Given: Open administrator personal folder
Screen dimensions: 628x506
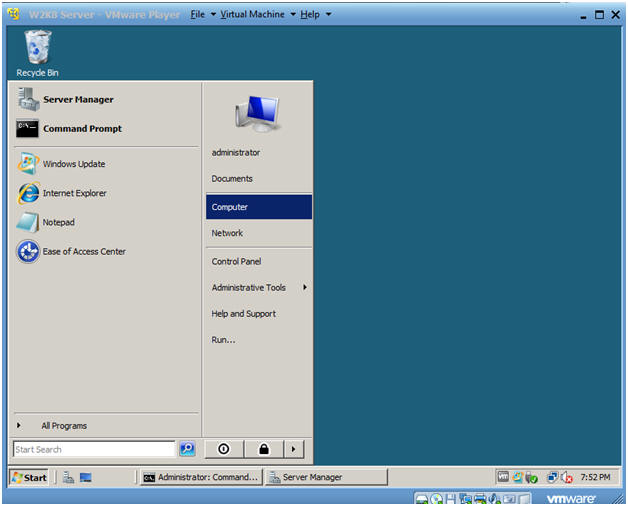Looking at the screenshot, I should pyautogui.click(x=259, y=153).
